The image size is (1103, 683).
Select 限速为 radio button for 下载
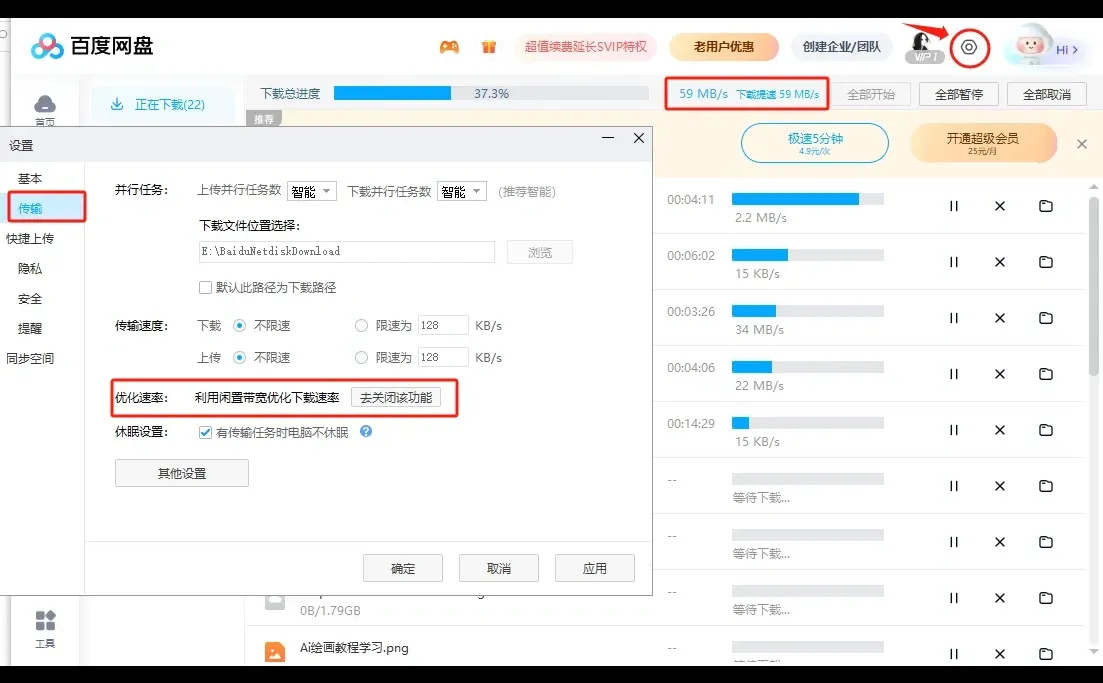(359, 324)
